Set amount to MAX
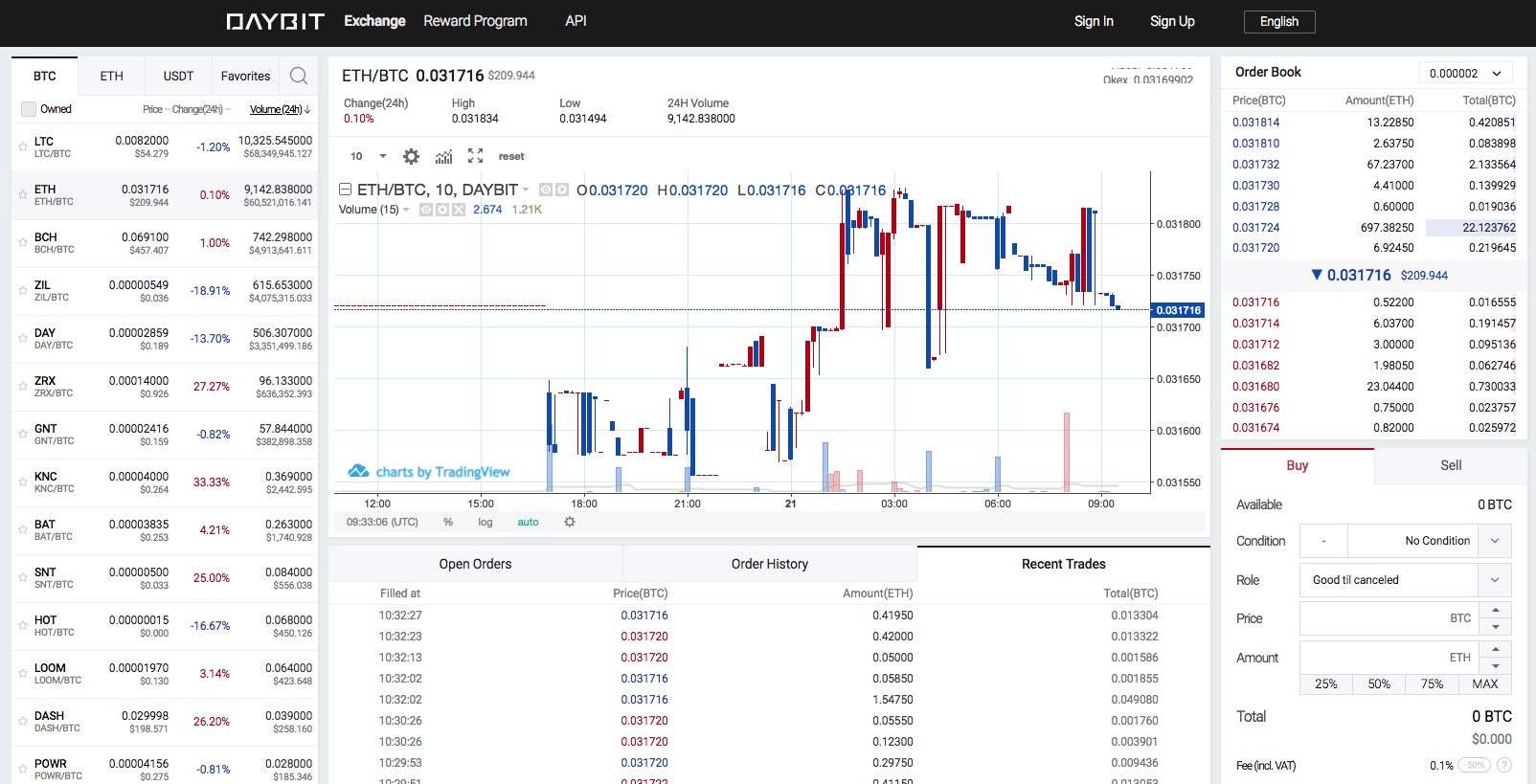Screen dimensions: 1536x784 tap(1485, 683)
